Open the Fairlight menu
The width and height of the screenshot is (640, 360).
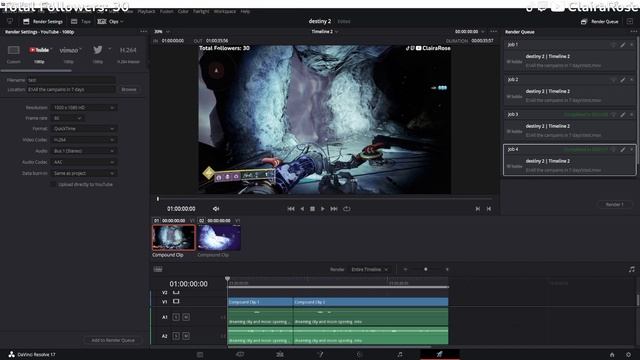(x=201, y=11)
